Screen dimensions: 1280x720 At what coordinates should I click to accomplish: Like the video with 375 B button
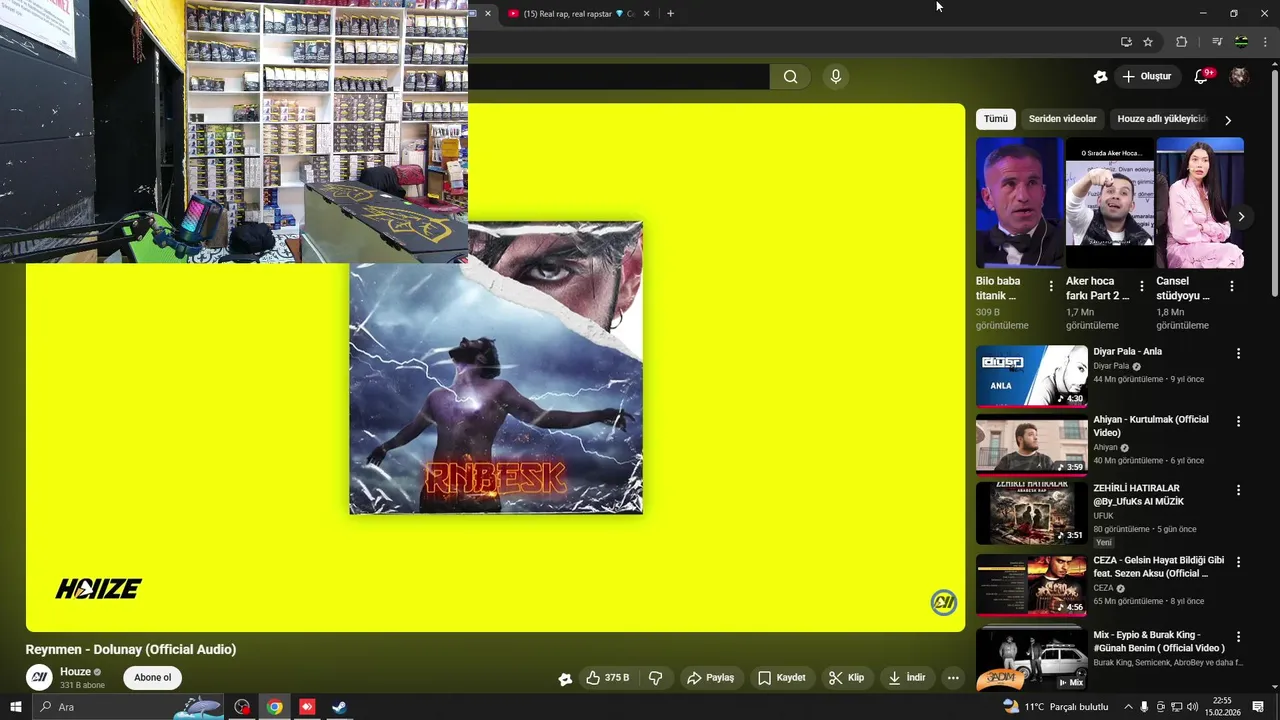(608, 678)
